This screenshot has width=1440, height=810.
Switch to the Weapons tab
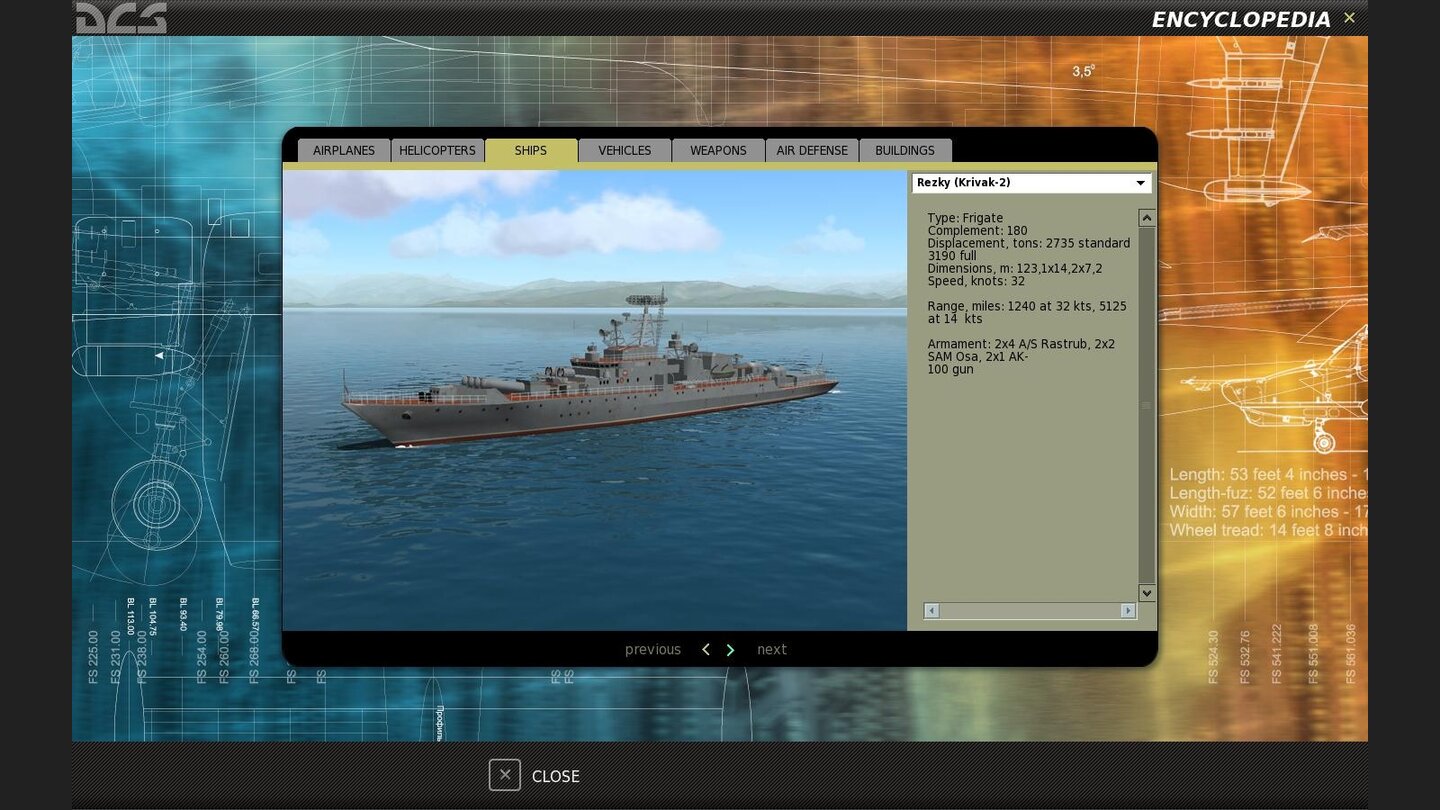tap(718, 150)
